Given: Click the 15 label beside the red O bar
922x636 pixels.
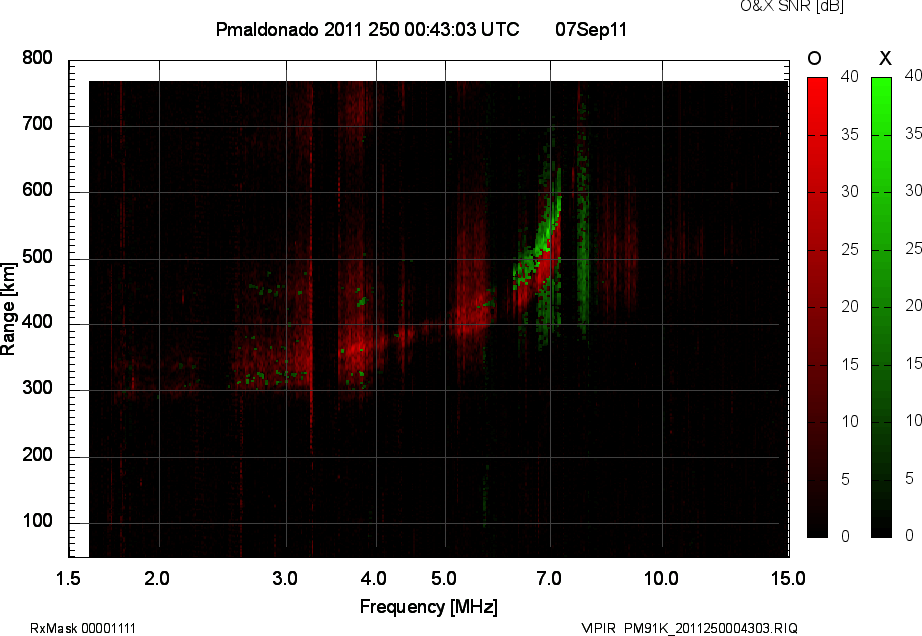Looking at the screenshot, I should [850, 365].
